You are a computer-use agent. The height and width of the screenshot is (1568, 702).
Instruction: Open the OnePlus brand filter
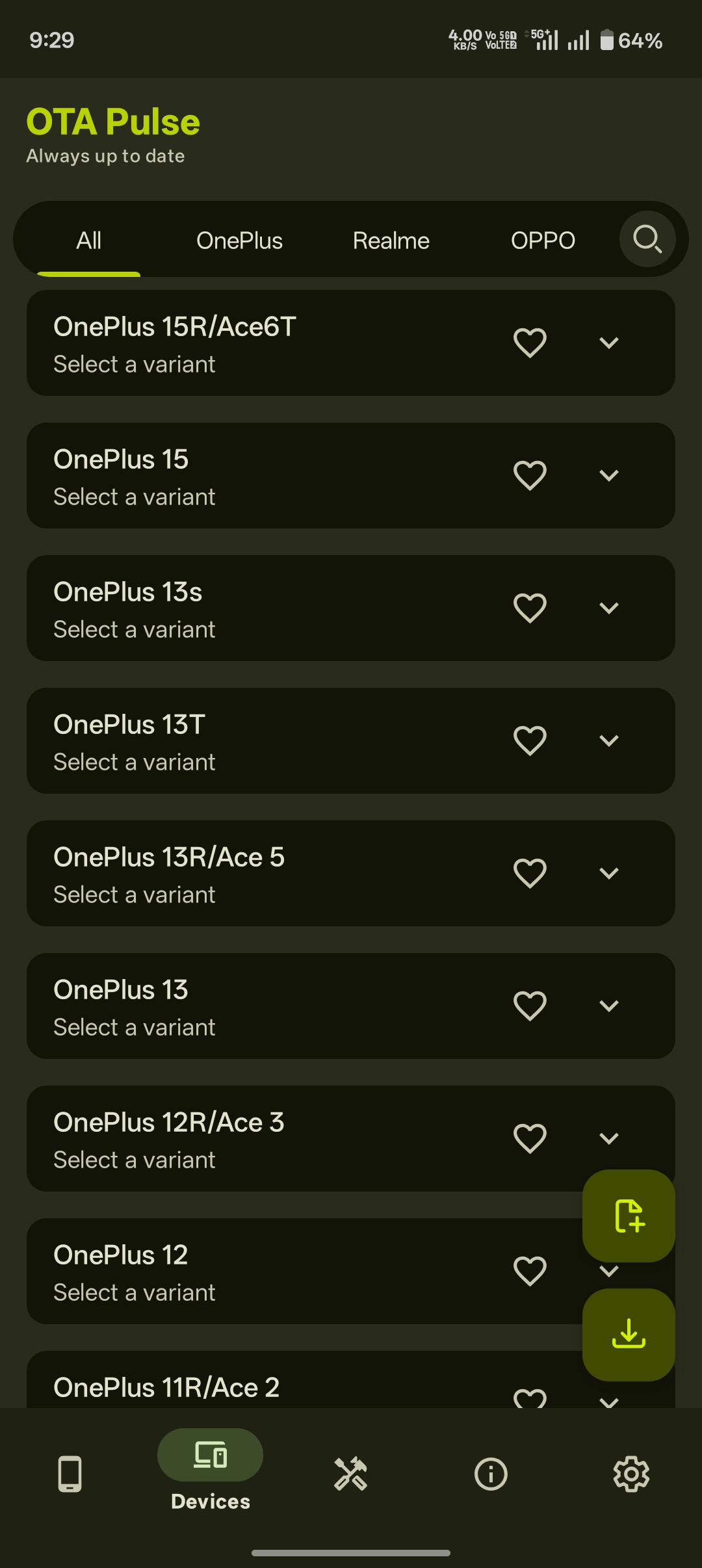[239, 239]
